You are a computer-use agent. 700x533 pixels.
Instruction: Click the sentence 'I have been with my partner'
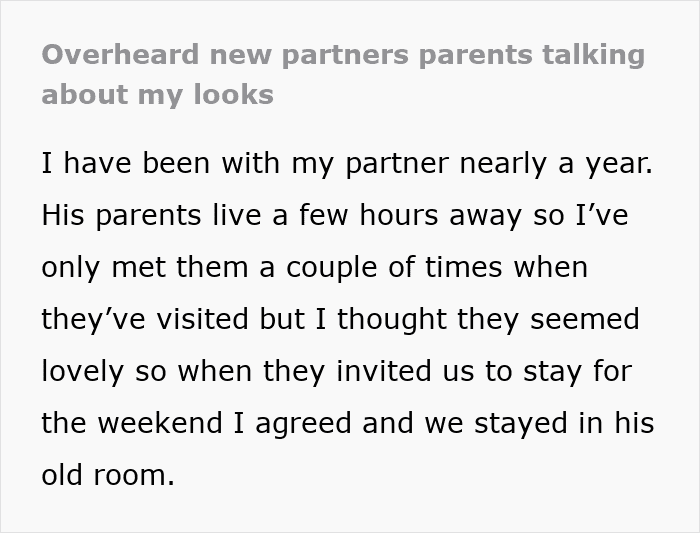point(245,163)
